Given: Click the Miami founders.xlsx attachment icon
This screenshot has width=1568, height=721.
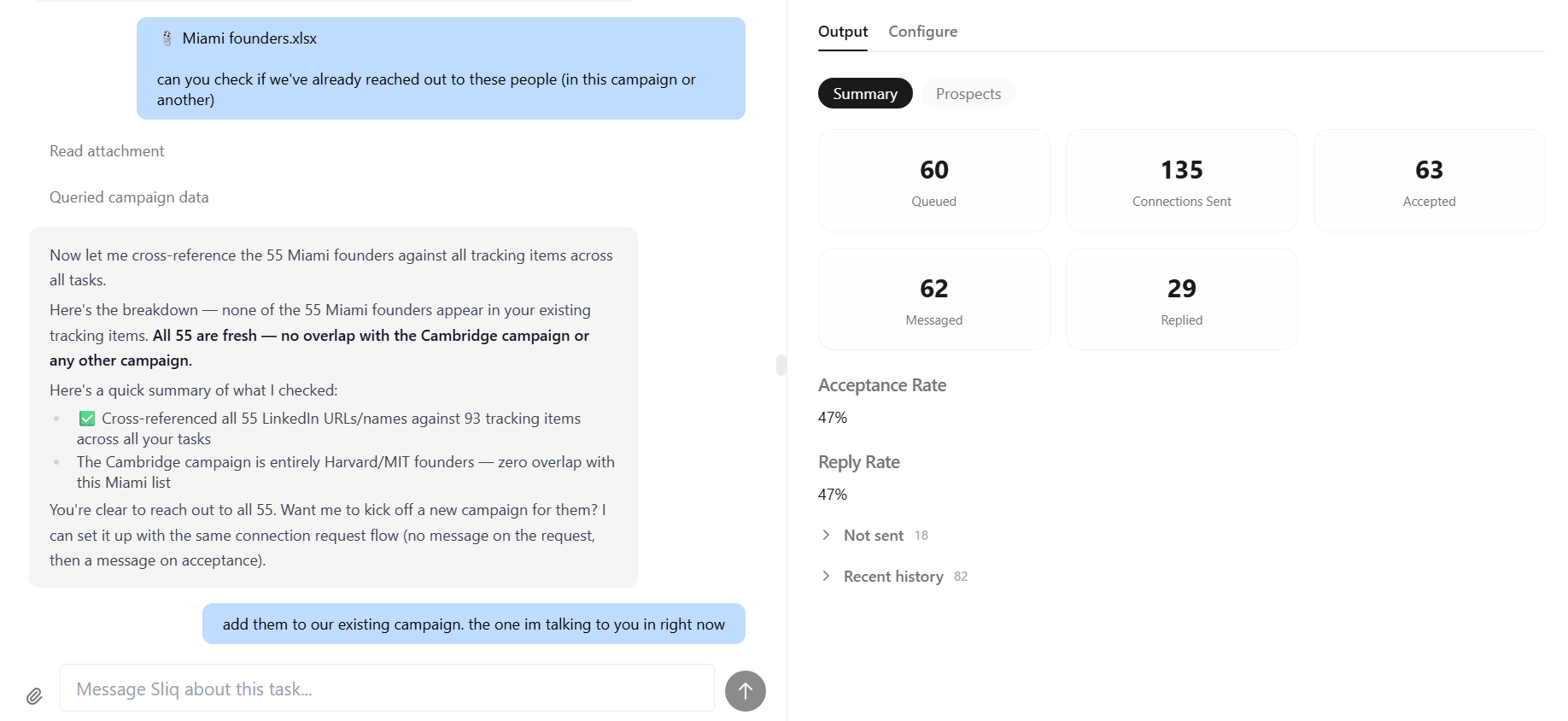Looking at the screenshot, I should [167, 38].
